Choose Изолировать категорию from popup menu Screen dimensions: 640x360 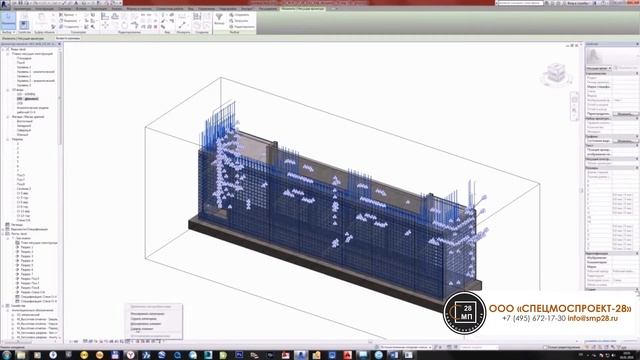(147, 314)
